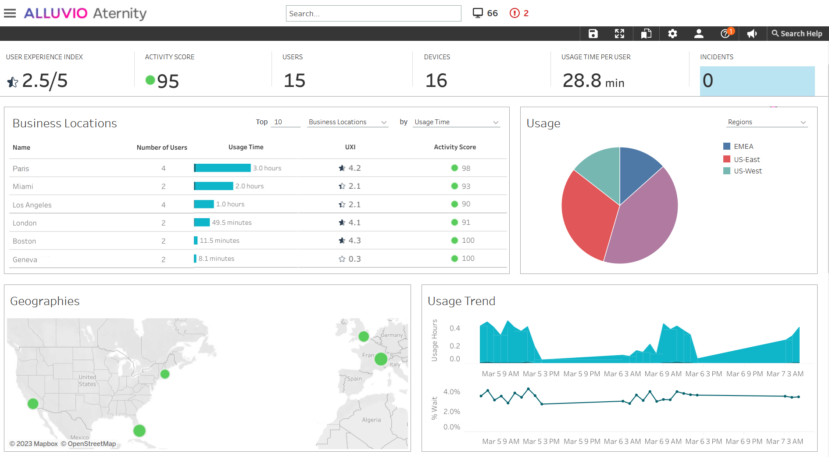Image resolution: width=829 pixels, height=457 pixels.
Task: Click the announcements megaphone icon
Action: [751, 33]
